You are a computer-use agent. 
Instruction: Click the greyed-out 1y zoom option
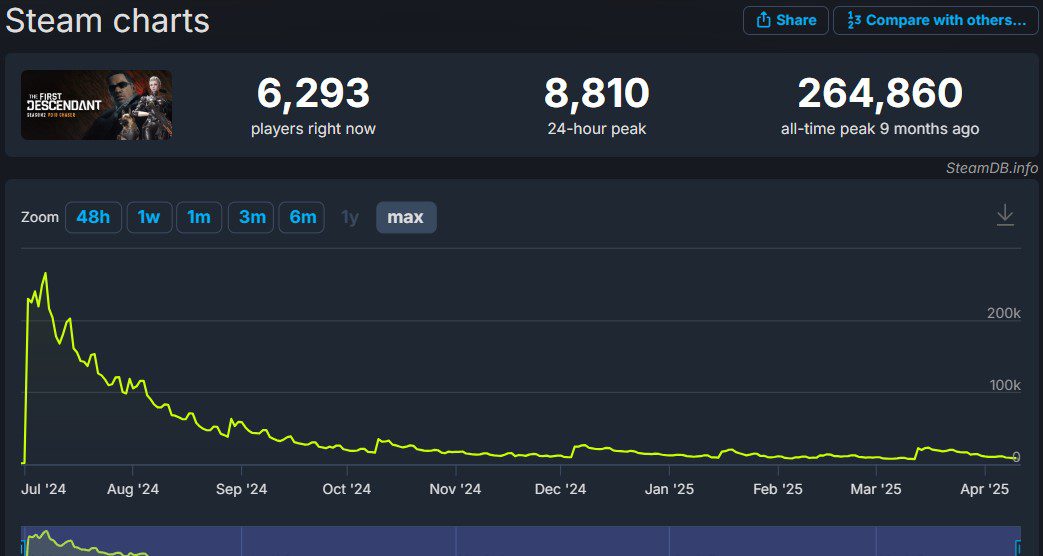point(350,217)
